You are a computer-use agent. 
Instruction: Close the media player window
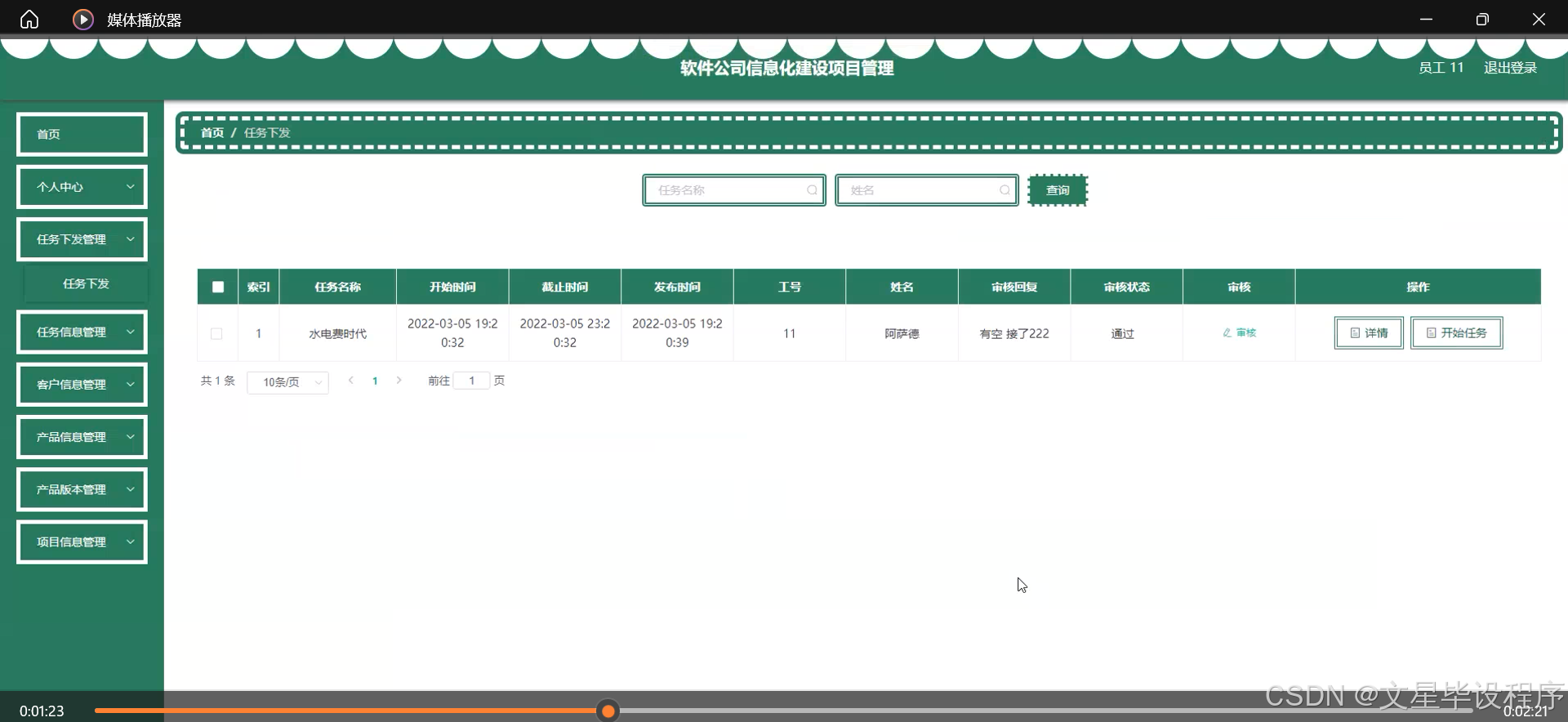tap(1539, 19)
